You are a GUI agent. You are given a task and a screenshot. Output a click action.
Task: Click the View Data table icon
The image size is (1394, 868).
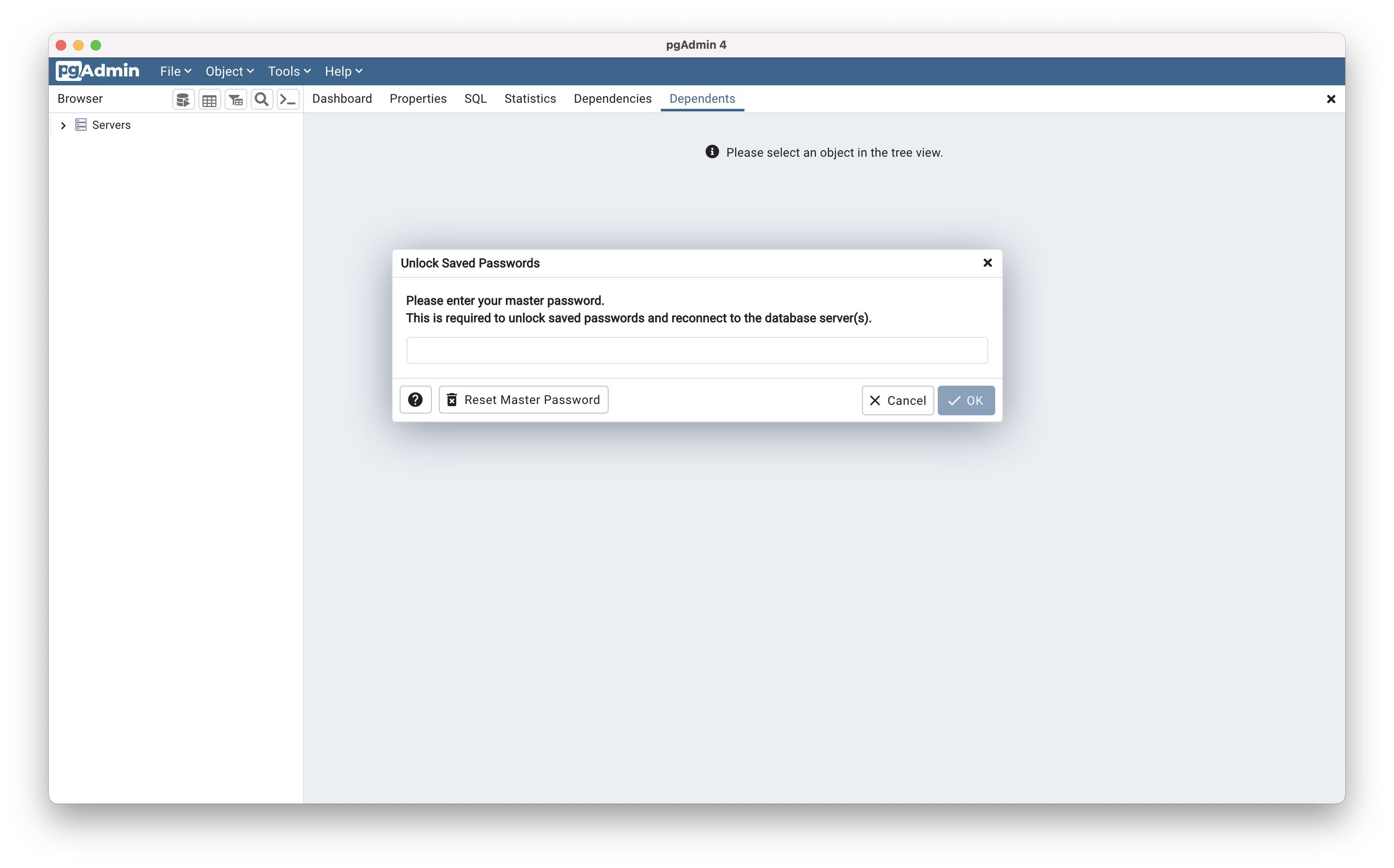pyautogui.click(x=209, y=99)
